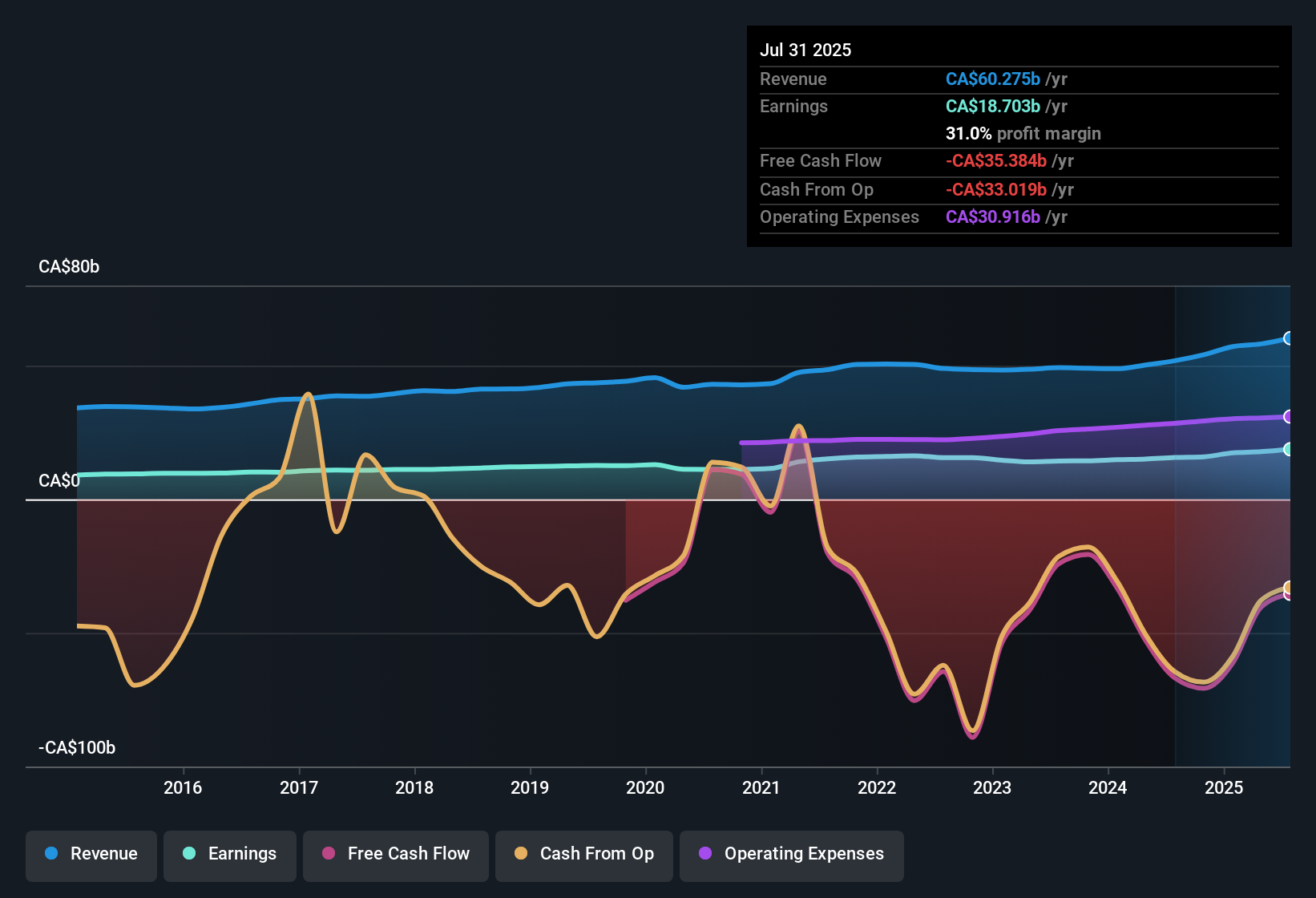Click the Operating Expenses endpoint marker
1316x898 pixels.
pyautogui.click(x=1287, y=417)
